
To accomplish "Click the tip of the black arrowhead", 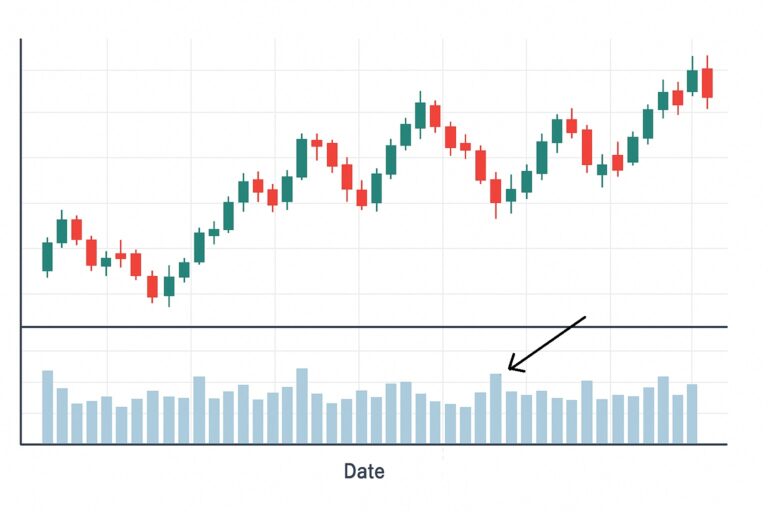I will [x=508, y=370].
